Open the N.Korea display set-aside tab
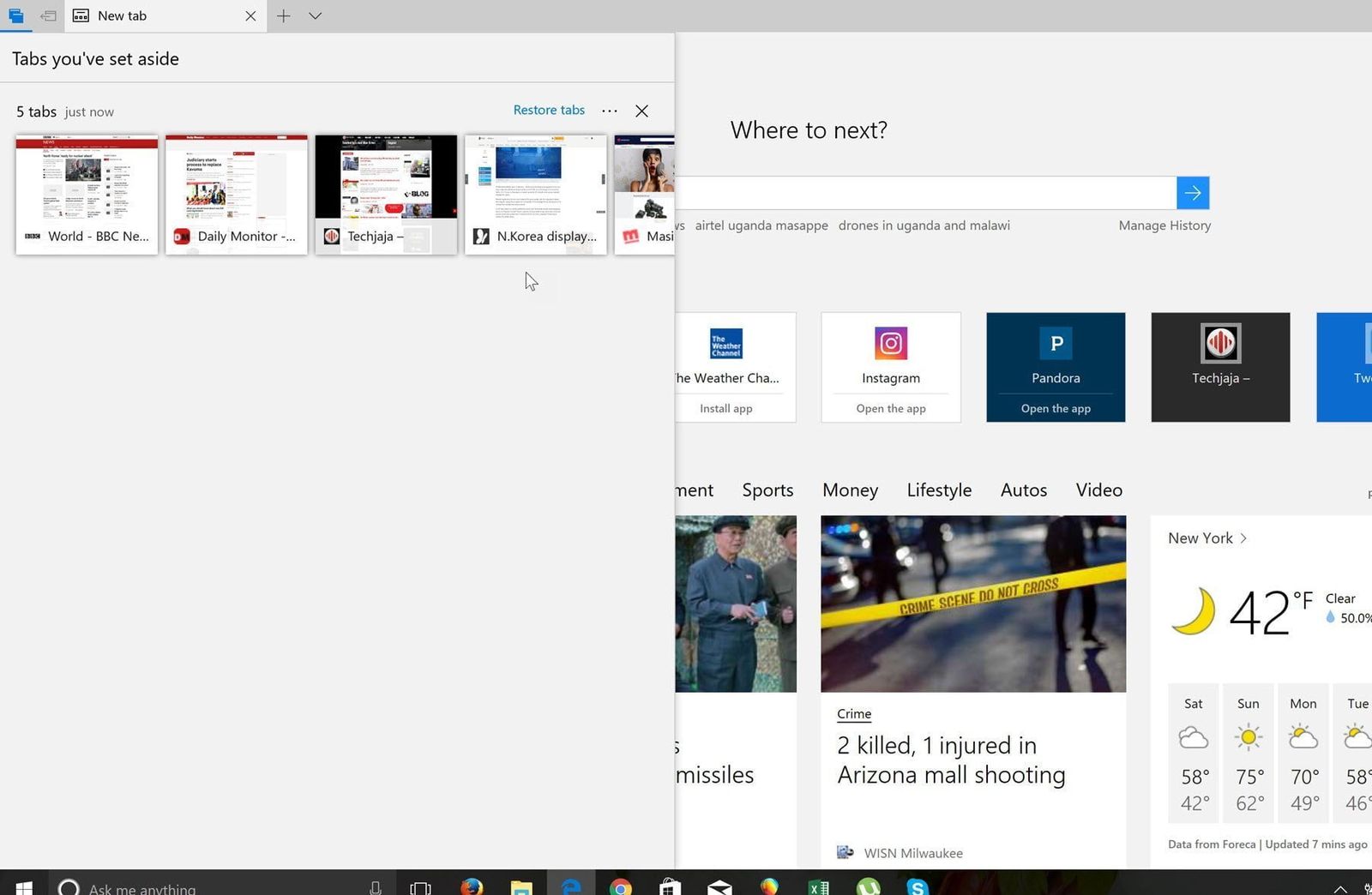 [536, 195]
